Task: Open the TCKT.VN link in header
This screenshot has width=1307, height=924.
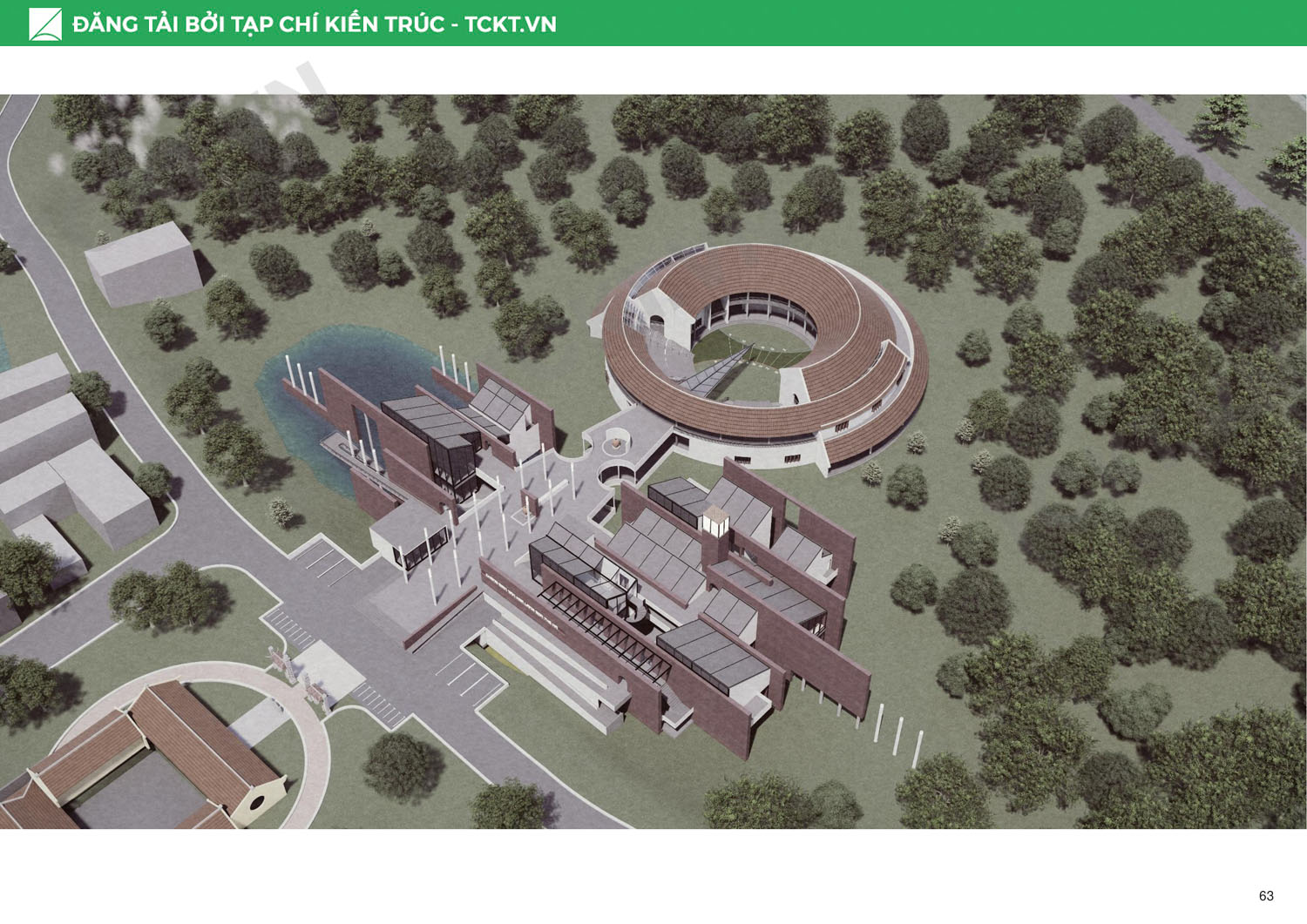Action: tap(510, 24)
